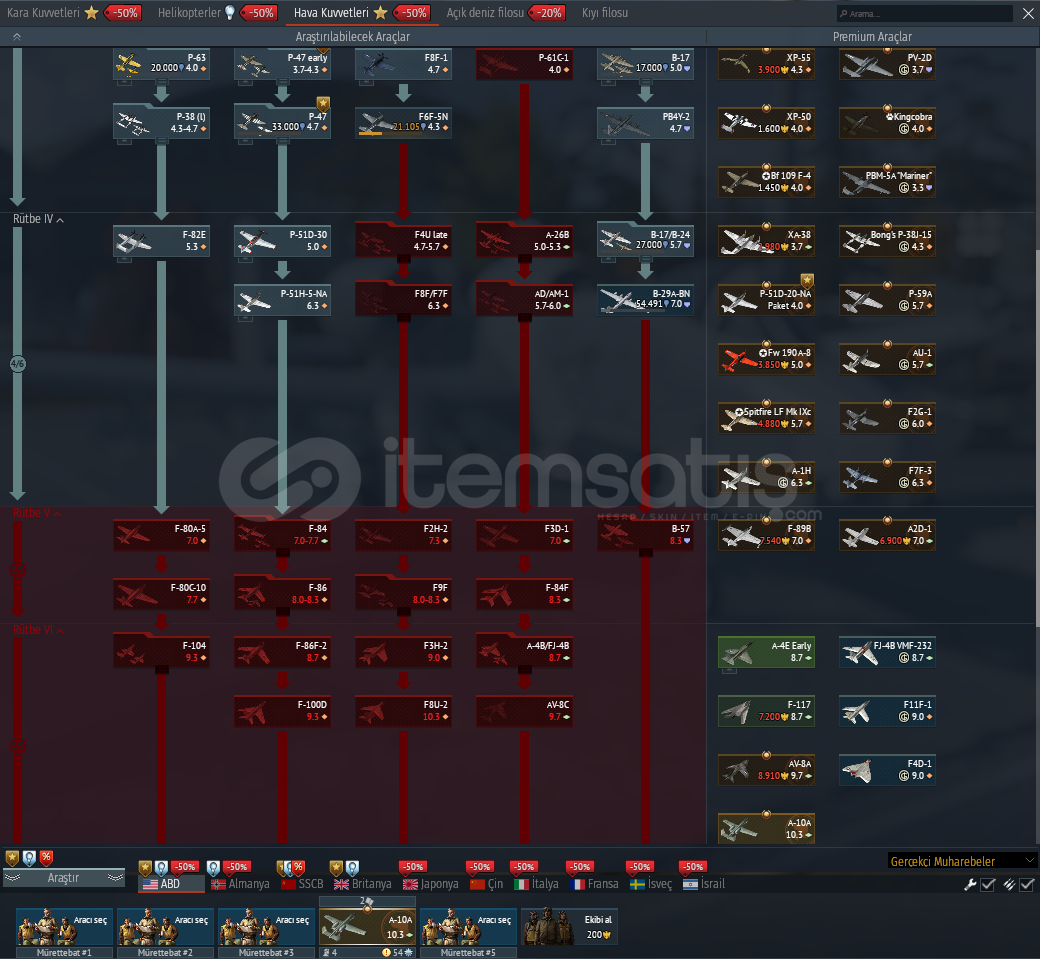Click the locked F-104 jet card

pyautogui.click(x=161, y=652)
